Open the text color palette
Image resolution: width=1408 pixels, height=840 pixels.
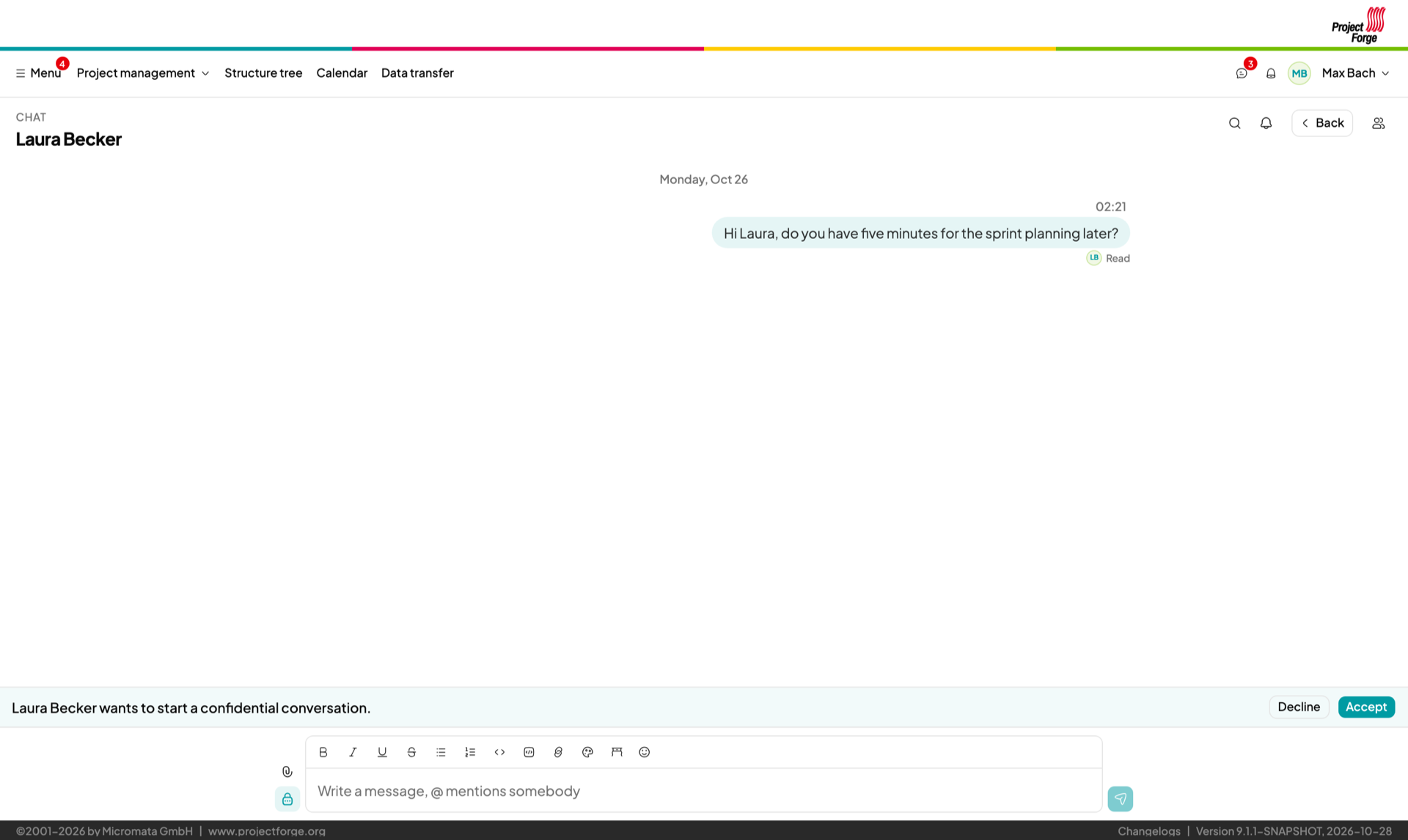(x=587, y=752)
